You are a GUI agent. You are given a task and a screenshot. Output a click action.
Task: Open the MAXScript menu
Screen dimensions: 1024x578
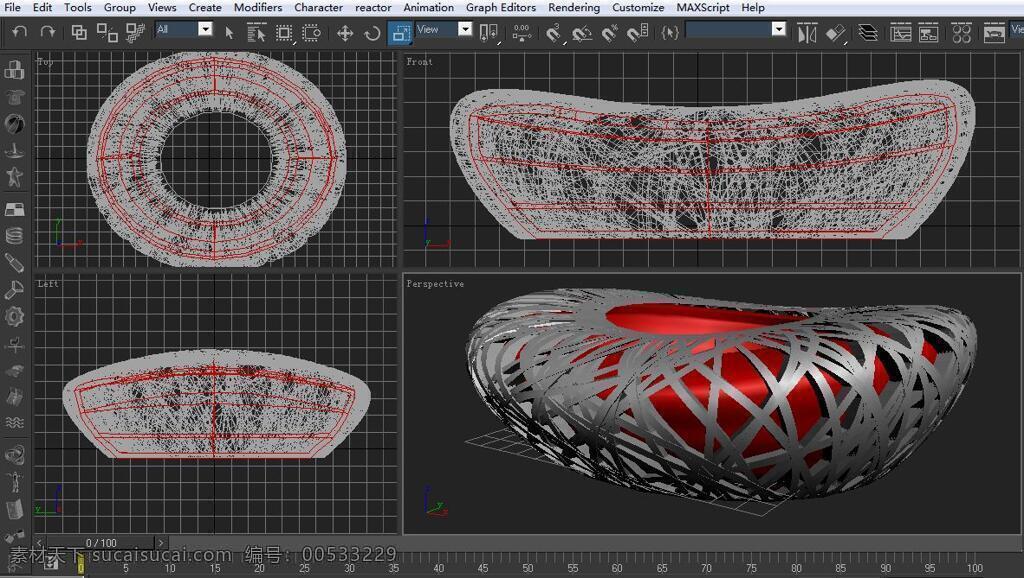coord(703,8)
